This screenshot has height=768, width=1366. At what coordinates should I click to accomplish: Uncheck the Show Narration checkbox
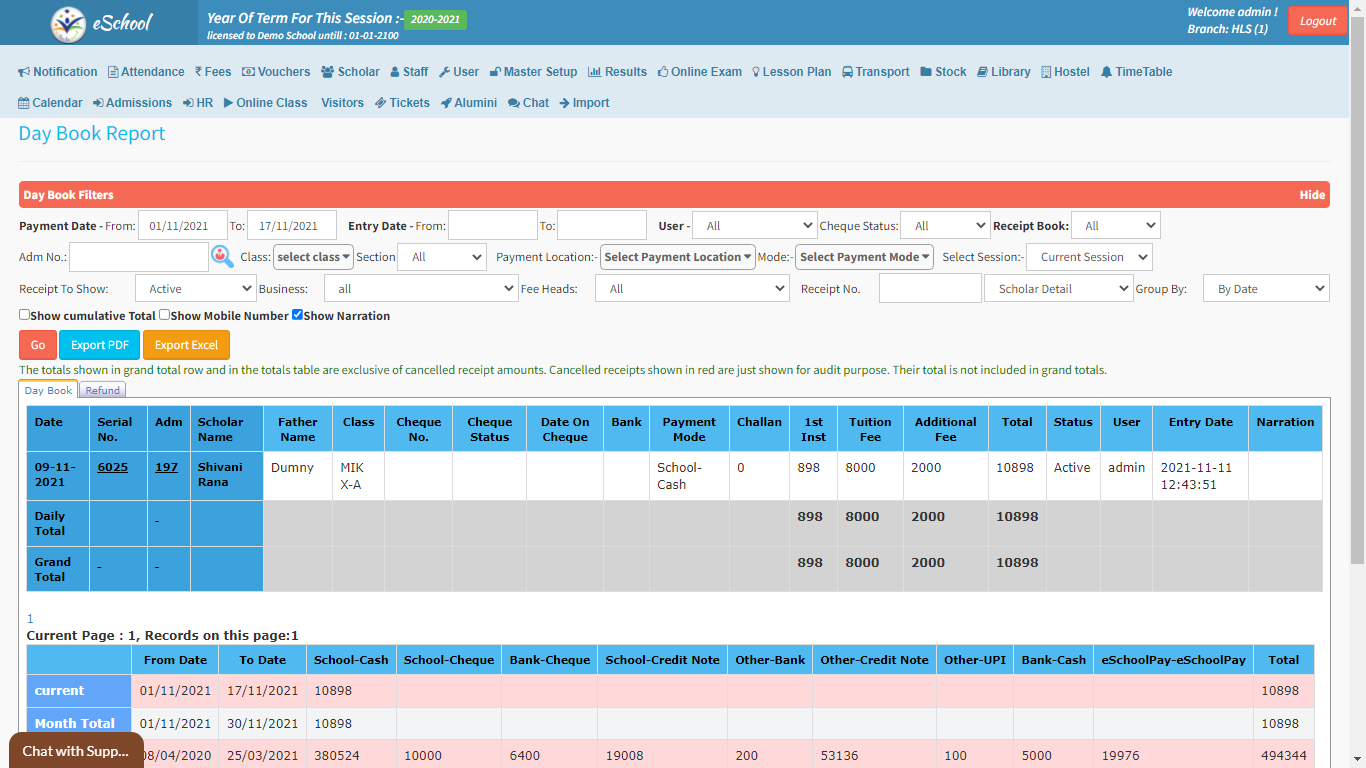(297, 315)
